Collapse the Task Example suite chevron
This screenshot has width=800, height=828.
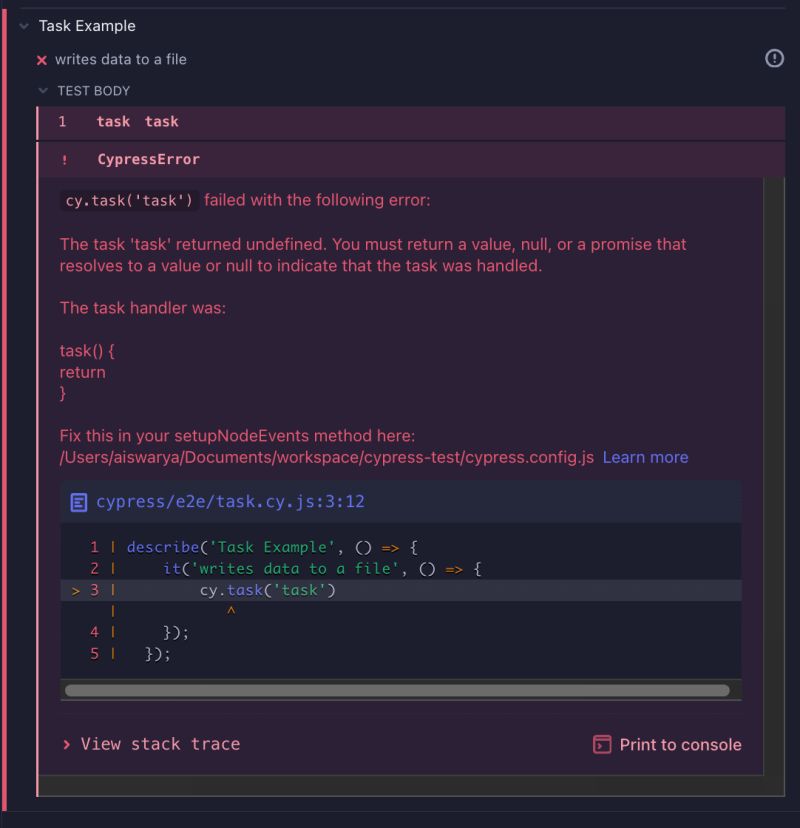coord(24,26)
